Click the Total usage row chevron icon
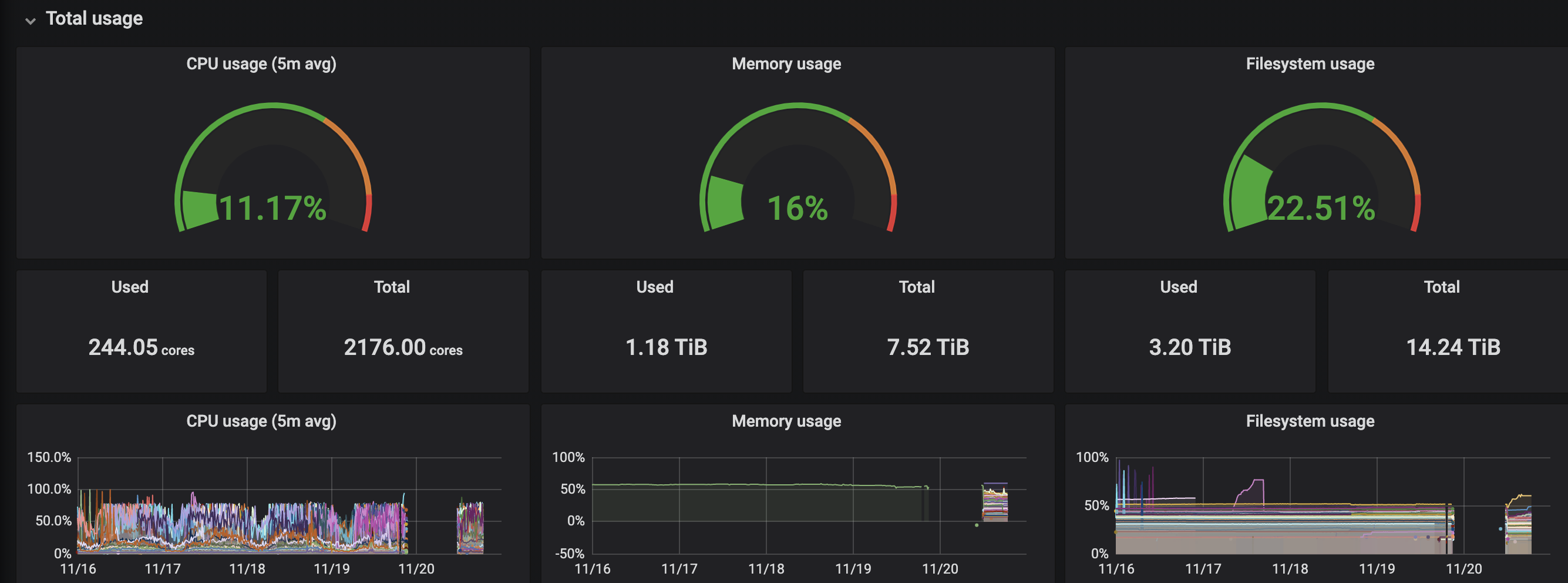This screenshot has height=583, width=1568. [30, 20]
